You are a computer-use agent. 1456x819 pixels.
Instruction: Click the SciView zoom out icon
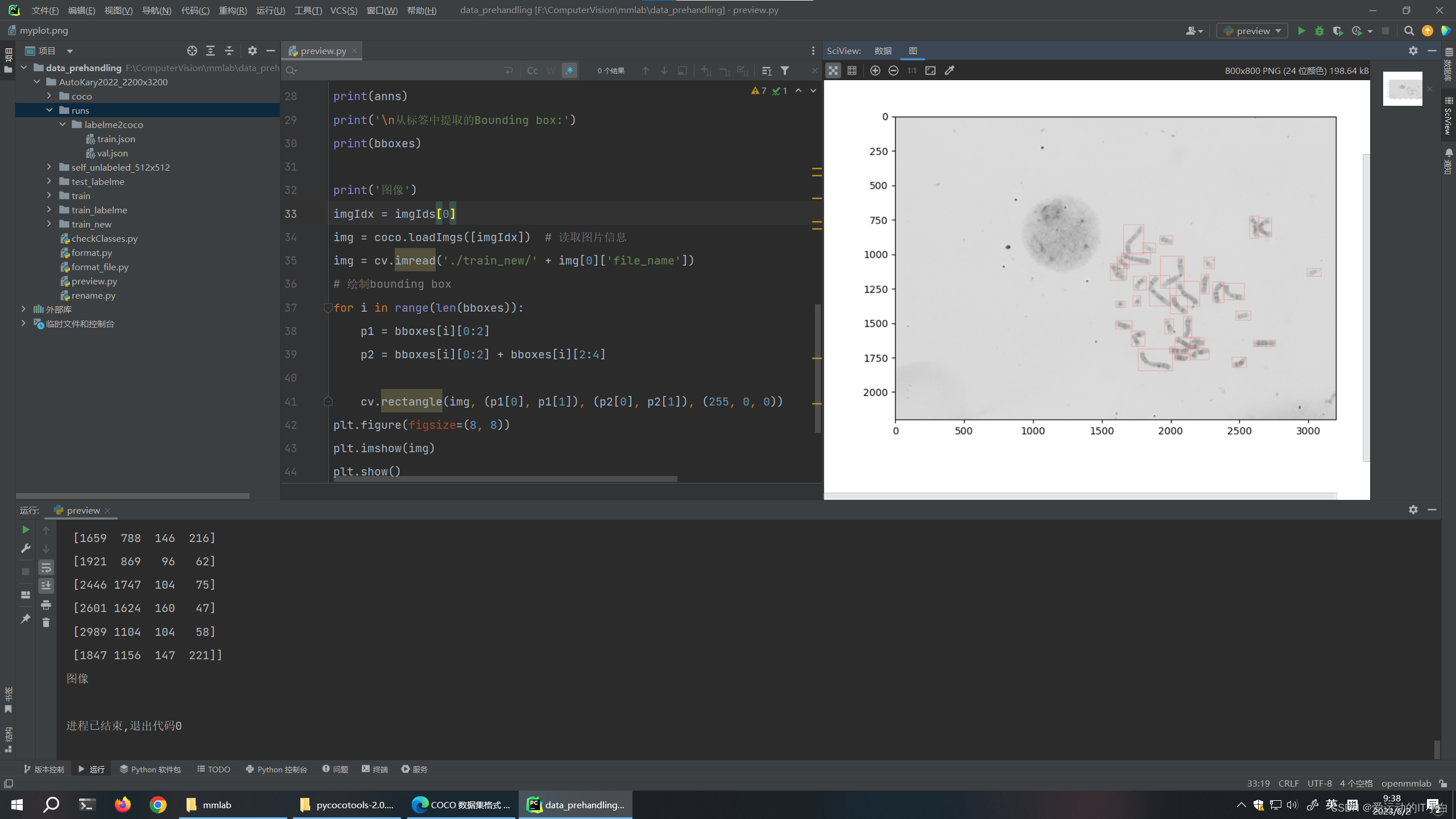pos(894,71)
